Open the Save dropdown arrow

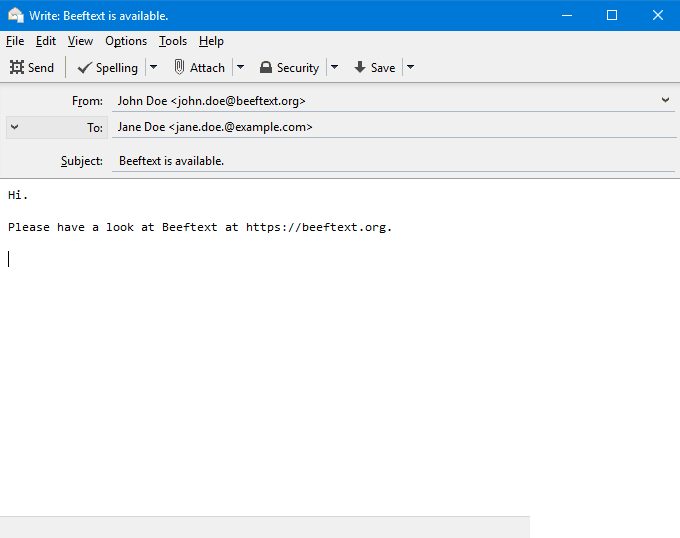click(x=410, y=67)
